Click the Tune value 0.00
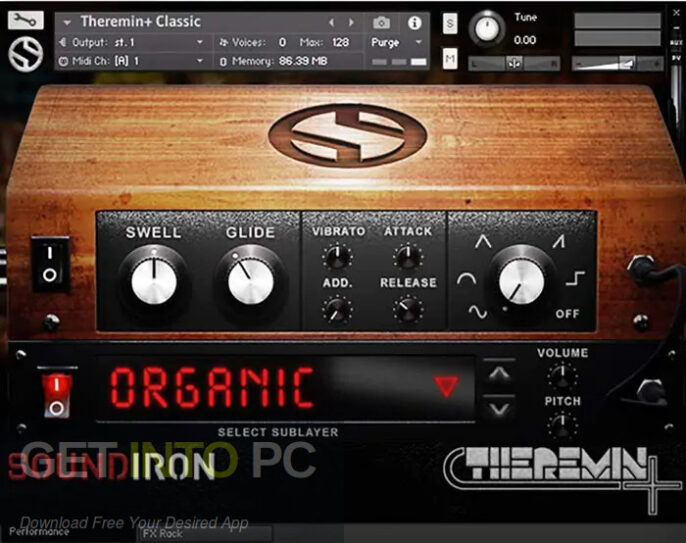Screen dimensions: 686x543 pos(525,40)
